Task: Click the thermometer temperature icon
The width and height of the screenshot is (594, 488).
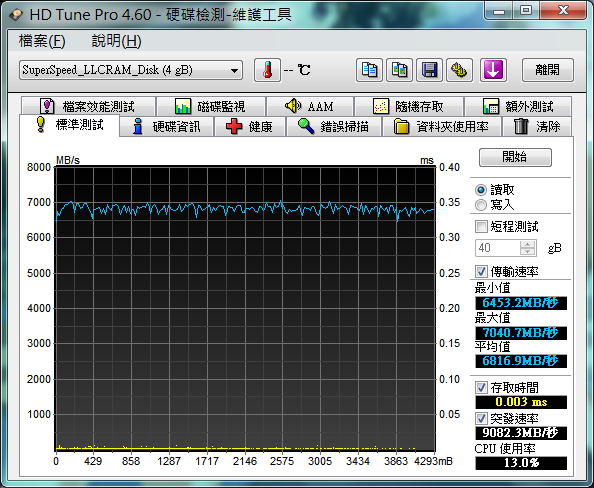Action: click(x=267, y=70)
